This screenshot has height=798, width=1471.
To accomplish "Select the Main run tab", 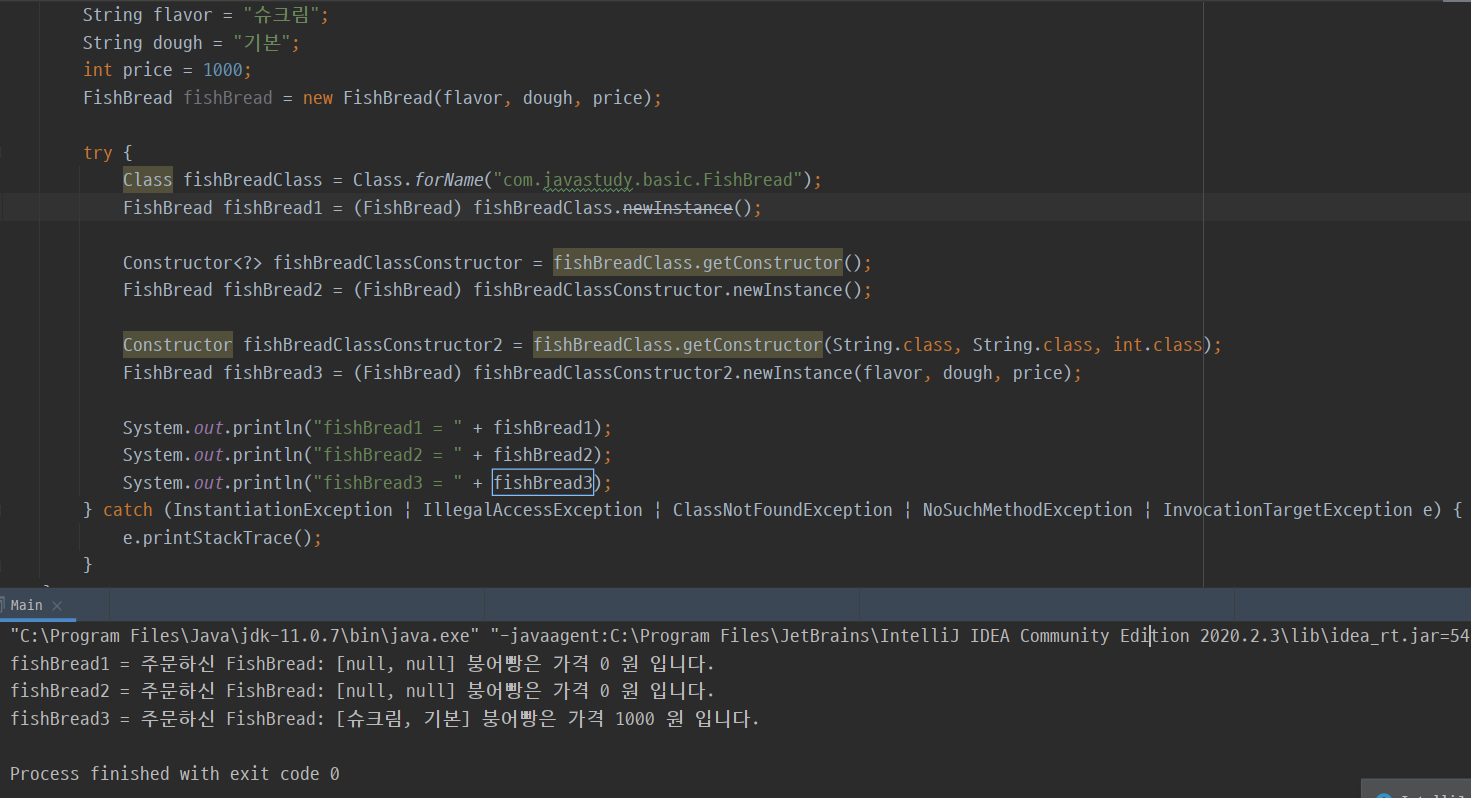I will [26, 605].
